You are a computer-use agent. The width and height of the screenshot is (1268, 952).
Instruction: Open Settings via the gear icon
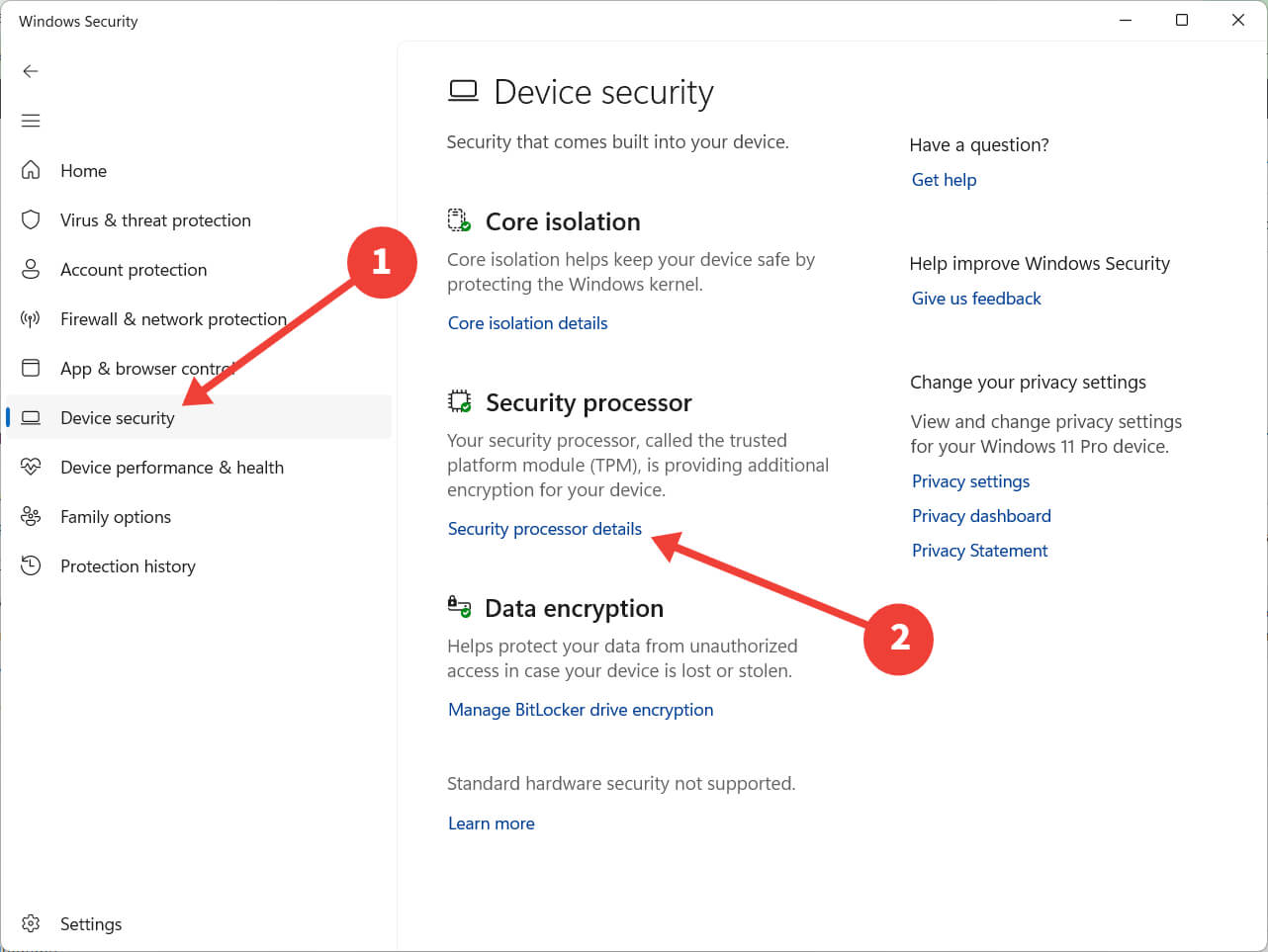click(32, 923)
